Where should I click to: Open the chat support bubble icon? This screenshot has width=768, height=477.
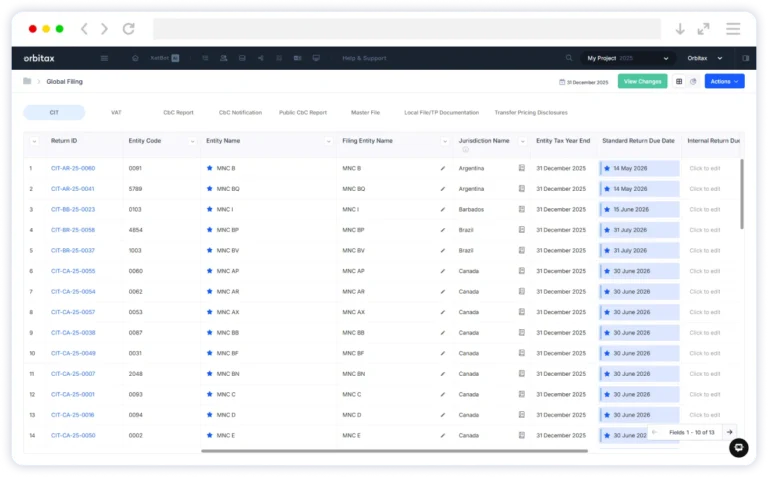[738, 447]
